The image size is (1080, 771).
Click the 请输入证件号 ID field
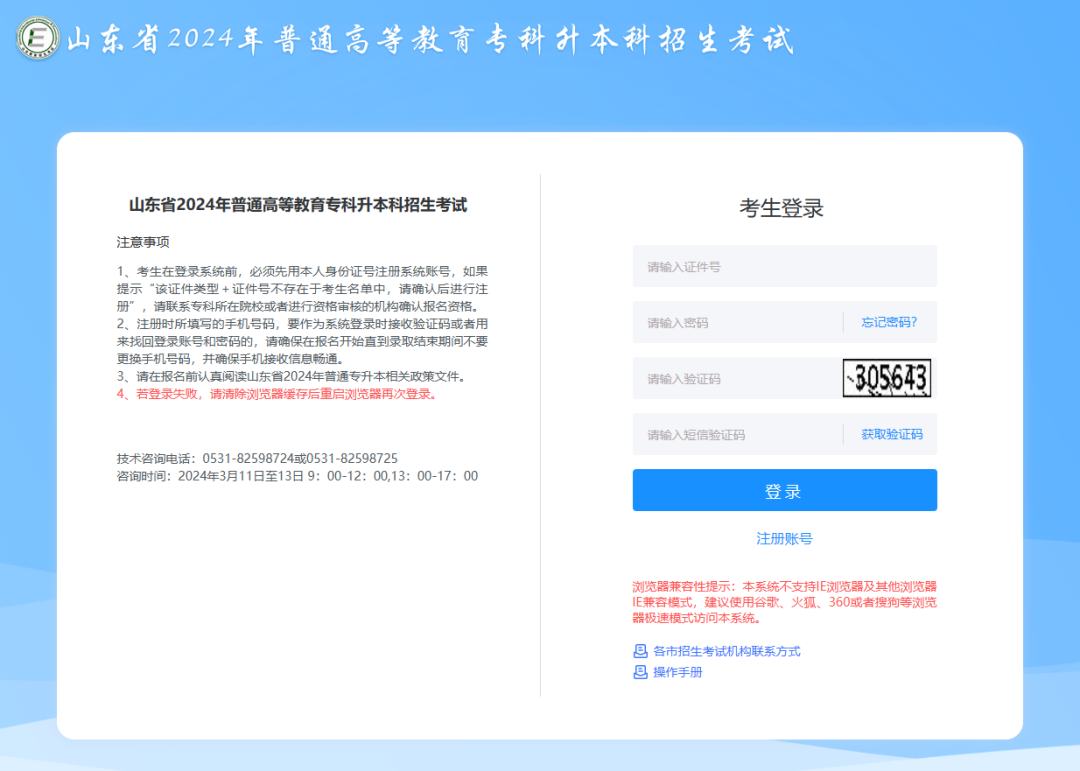(784, 264)
